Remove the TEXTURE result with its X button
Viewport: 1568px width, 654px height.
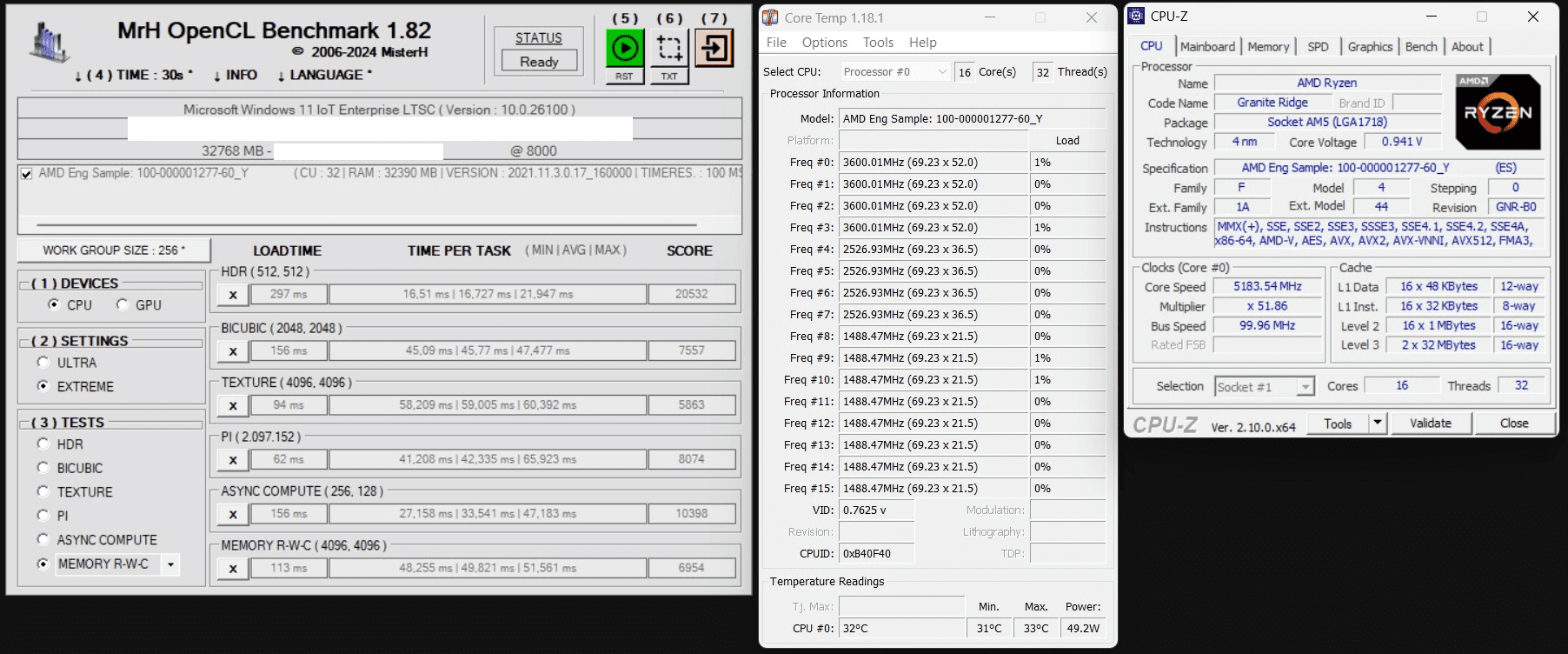pos(233,405)
